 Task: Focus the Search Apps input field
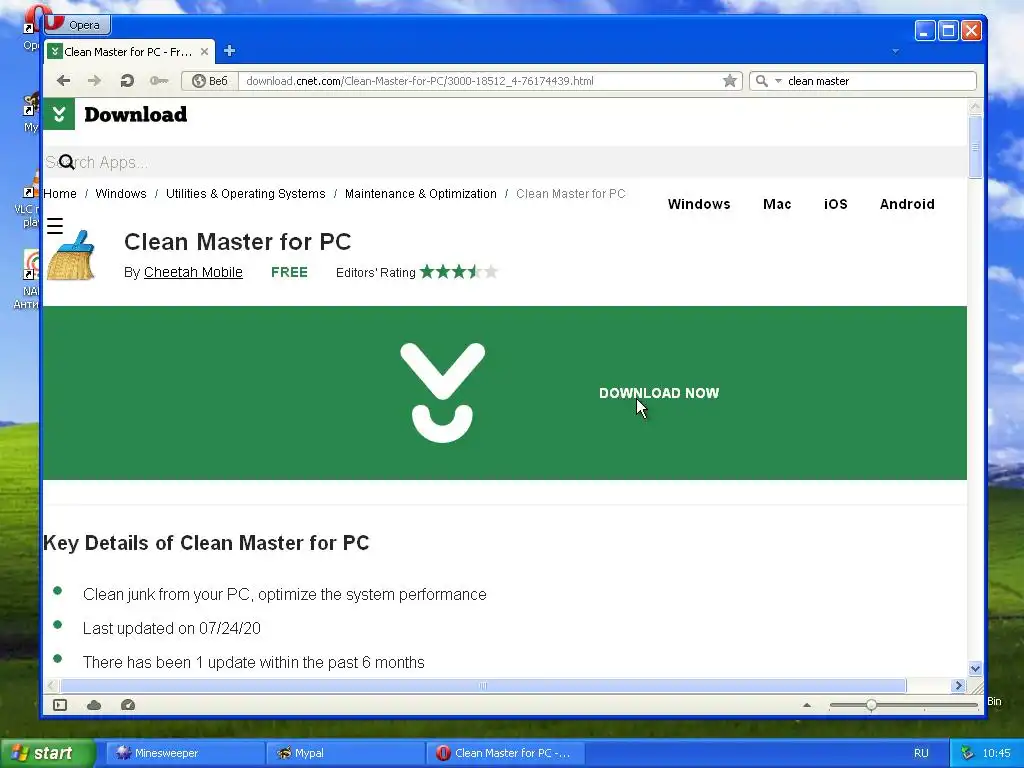tap(505, 162)
